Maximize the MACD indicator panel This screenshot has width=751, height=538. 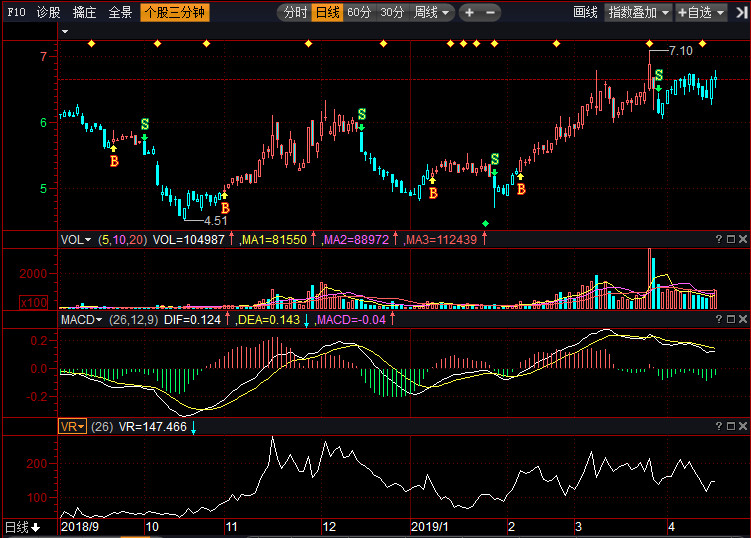730,319
